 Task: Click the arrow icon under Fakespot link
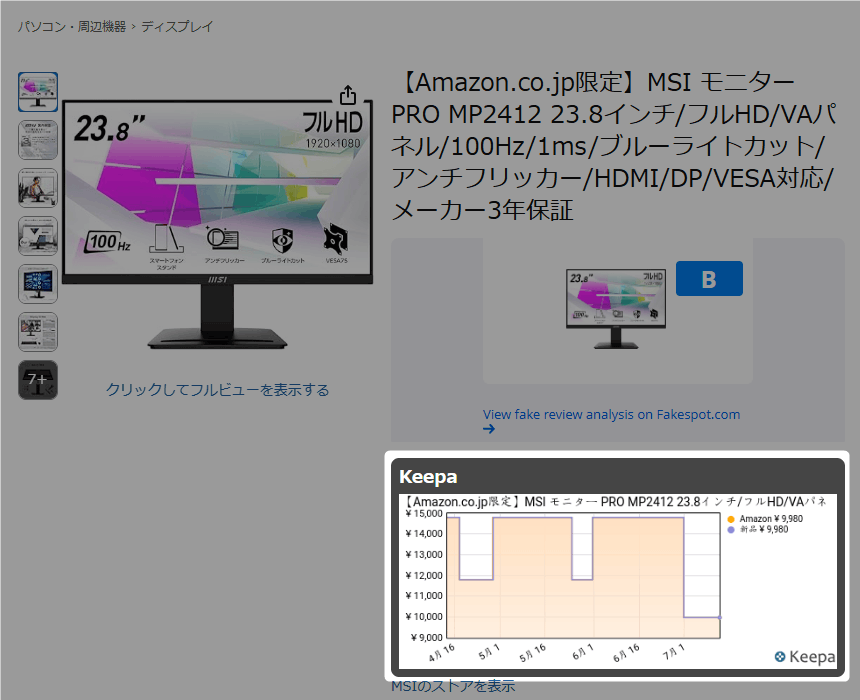pyautogui.click(x=489, y=429)
